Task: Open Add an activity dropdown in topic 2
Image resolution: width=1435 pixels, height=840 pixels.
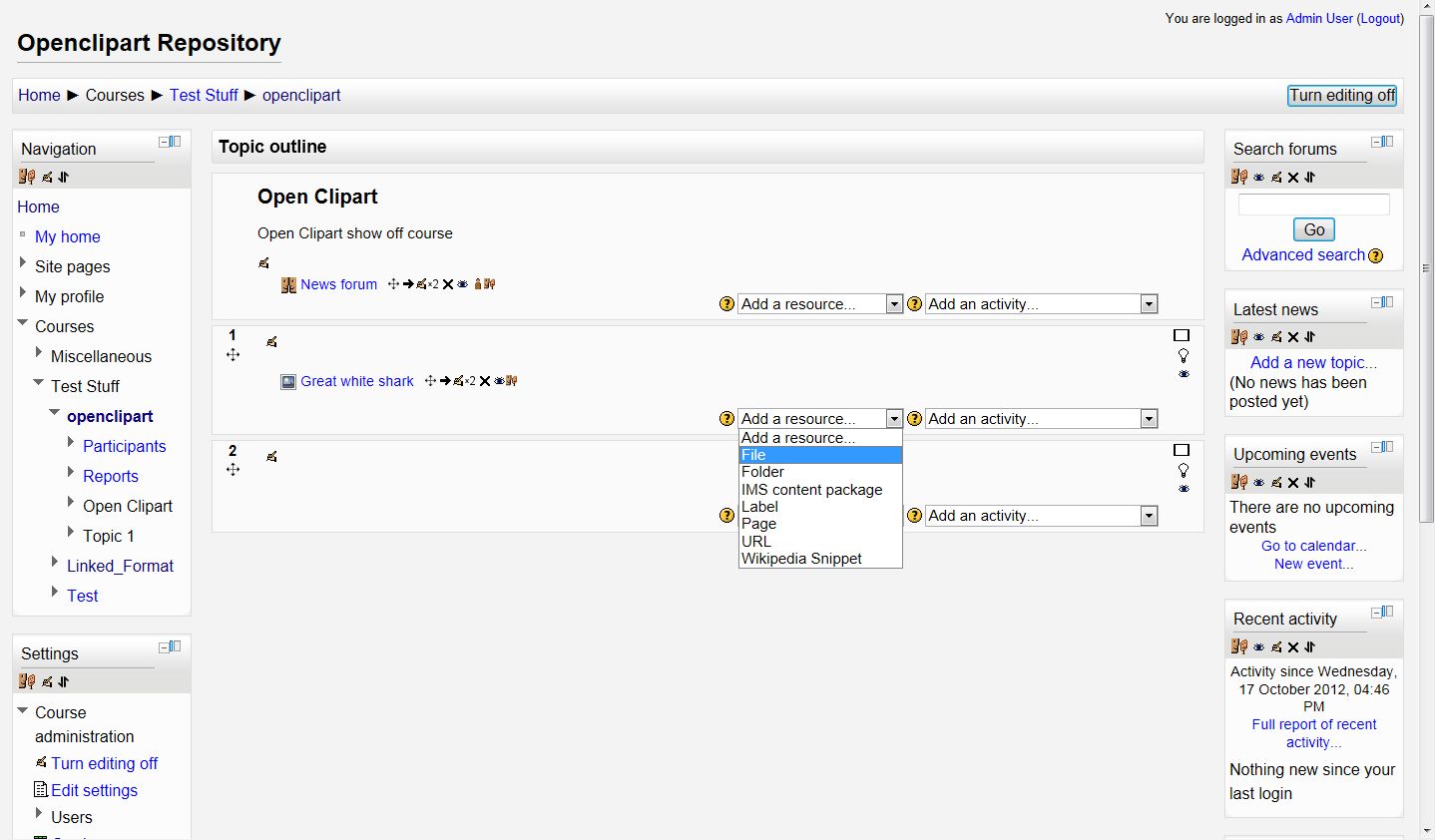Action: coord(1041,516)
